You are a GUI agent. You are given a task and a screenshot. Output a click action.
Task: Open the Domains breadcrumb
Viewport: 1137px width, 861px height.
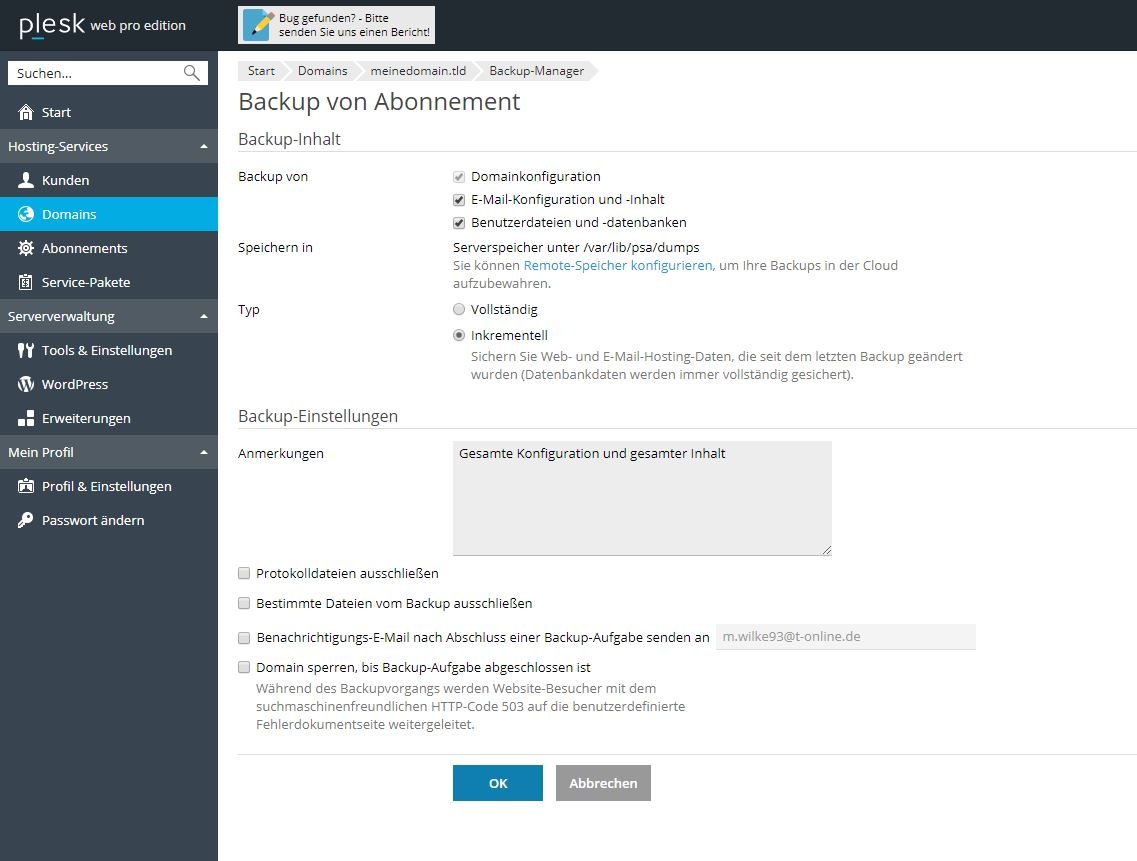coord(322,70)
